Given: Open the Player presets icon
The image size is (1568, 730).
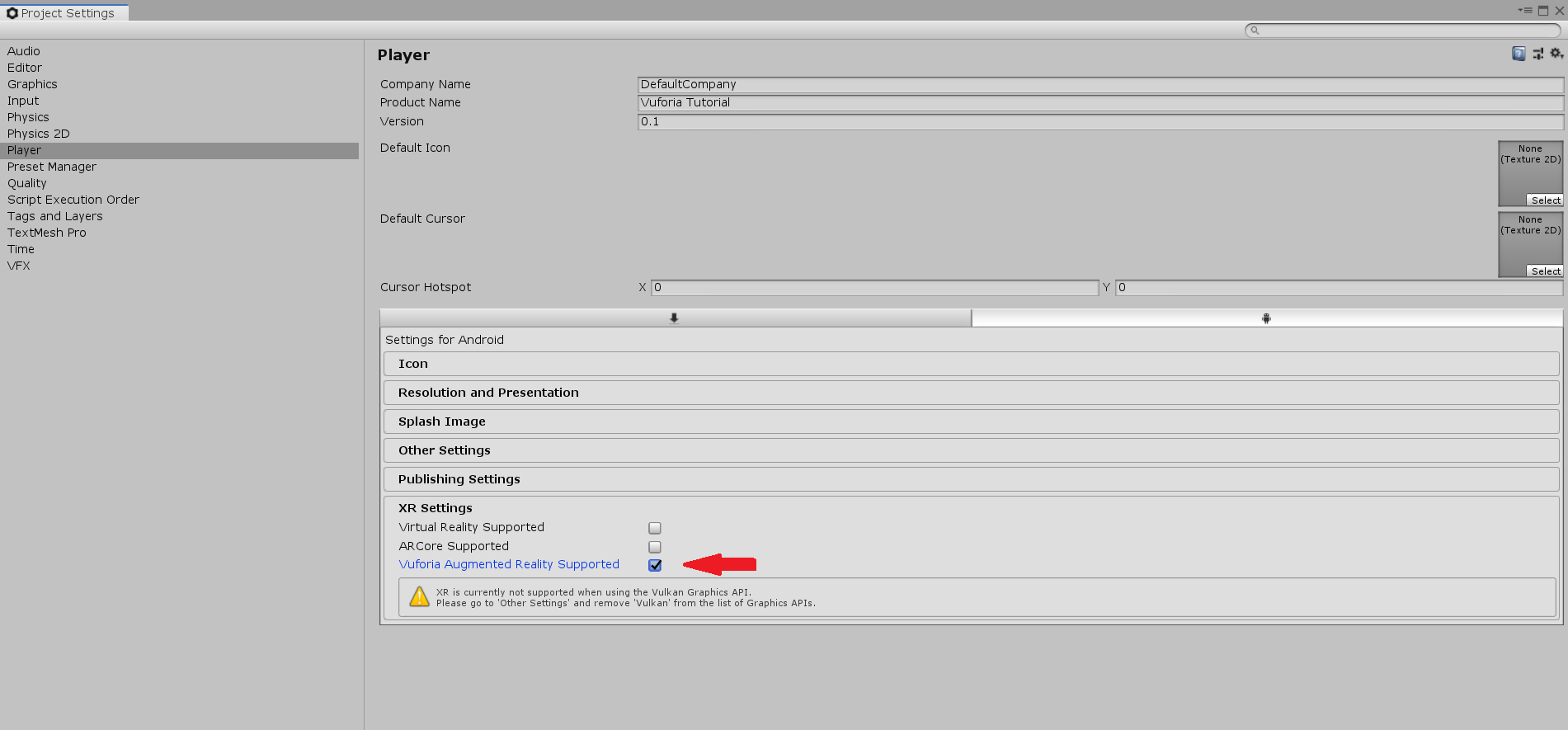Looking at the screenshot, I should pos(1538,54).
